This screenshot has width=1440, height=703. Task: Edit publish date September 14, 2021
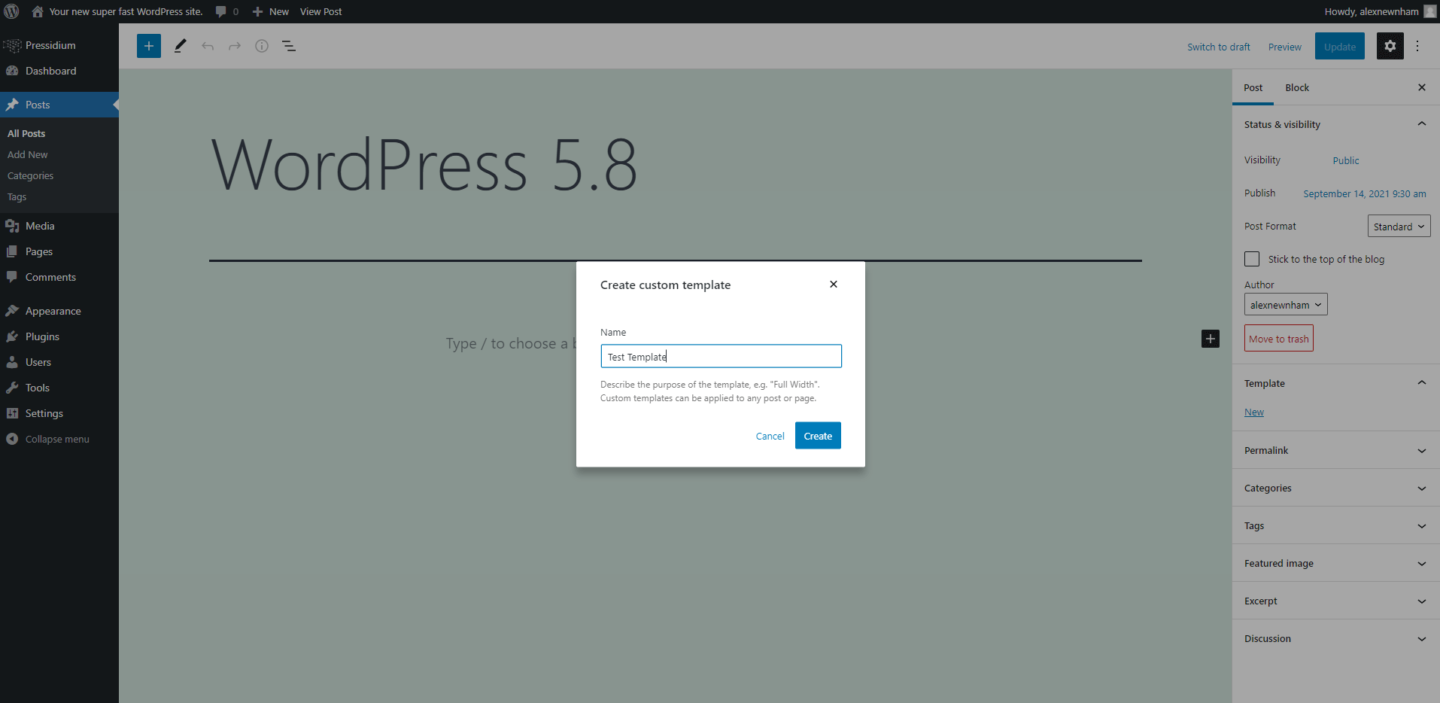pos(1365,194)
